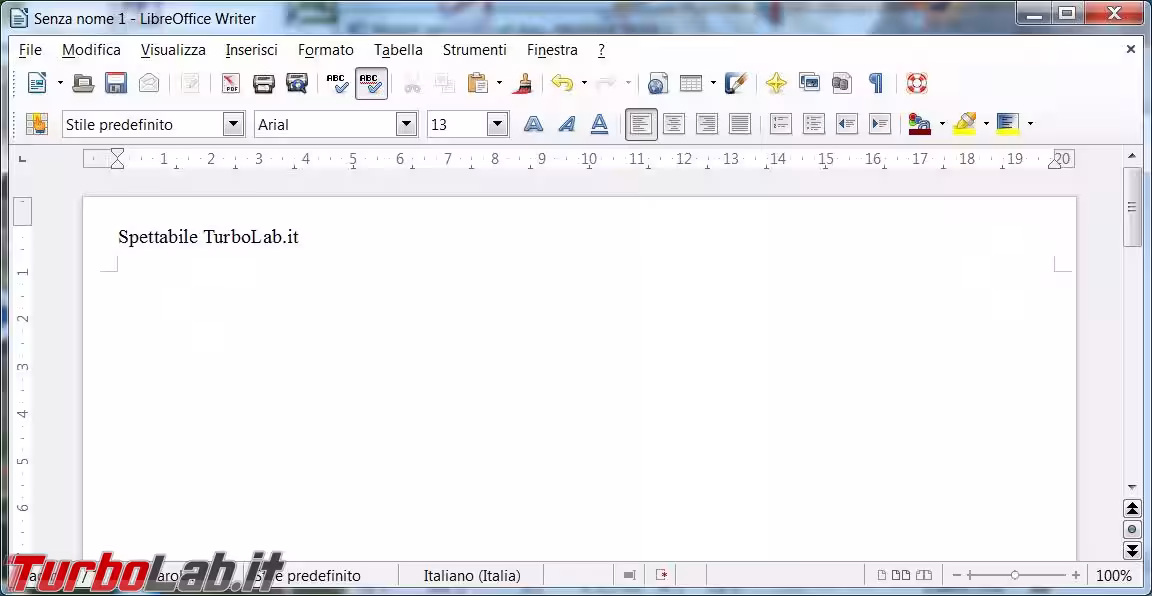Click the Save floppy disk icon
Image resolution: width=1152 pixels, height=596 pixels.
point(116,84)
